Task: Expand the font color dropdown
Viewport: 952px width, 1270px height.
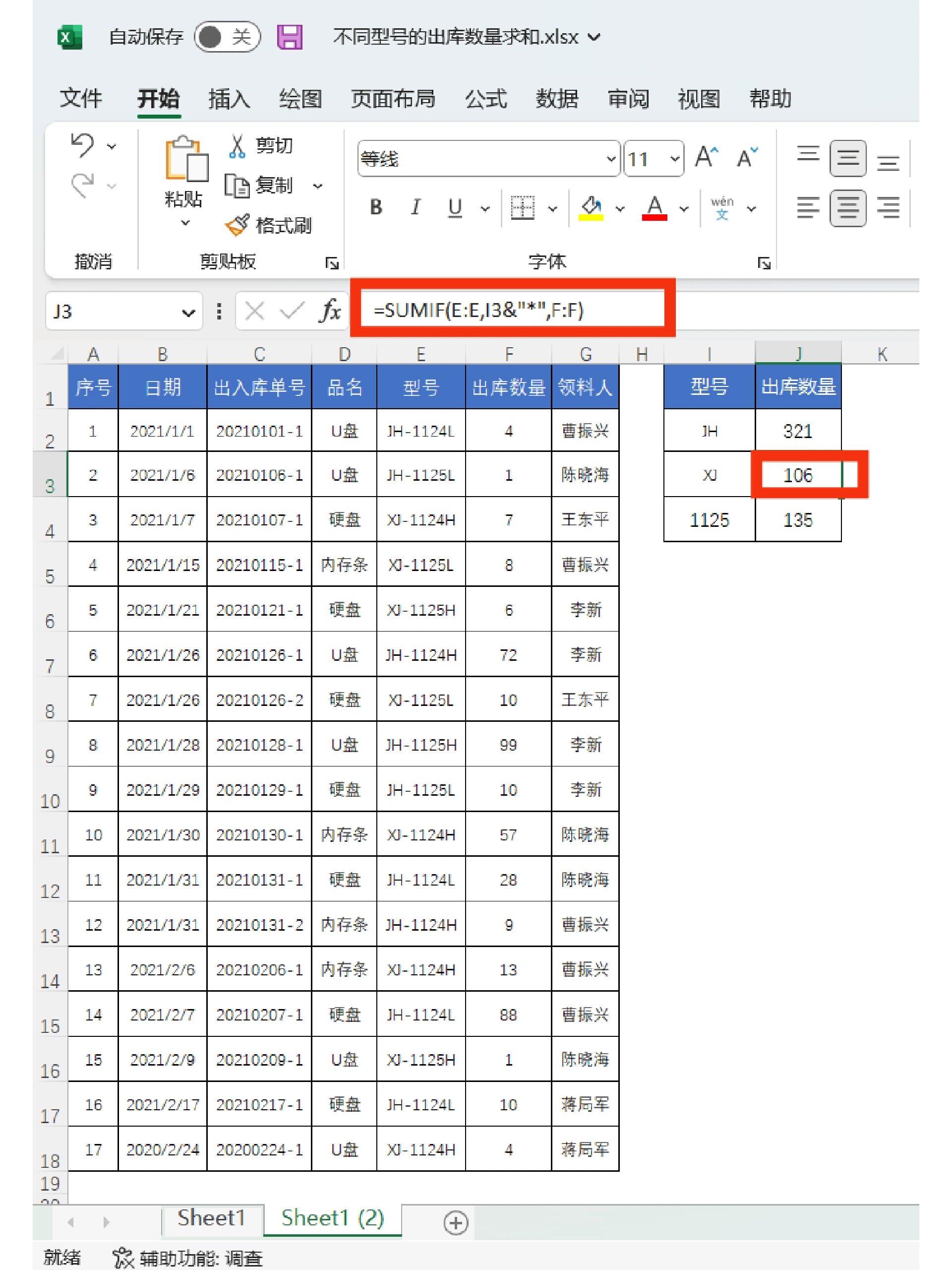Action: click(684, 208)
